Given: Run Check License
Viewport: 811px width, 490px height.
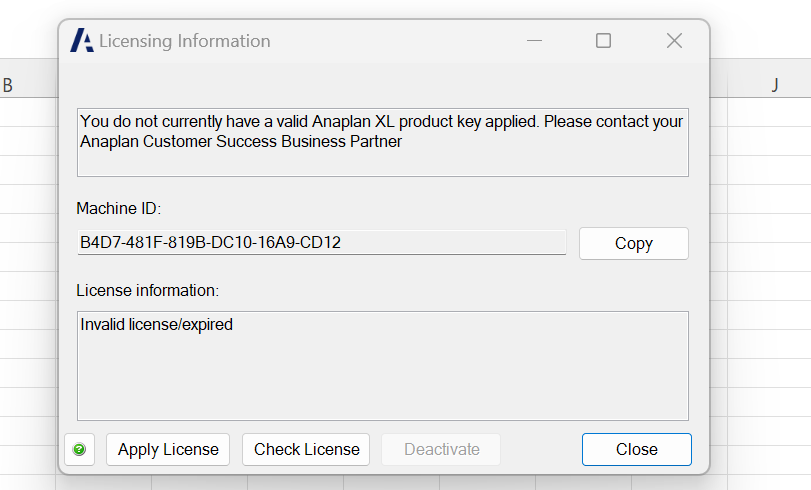Looking at the screenshot, I should click(x=306, y=450).
